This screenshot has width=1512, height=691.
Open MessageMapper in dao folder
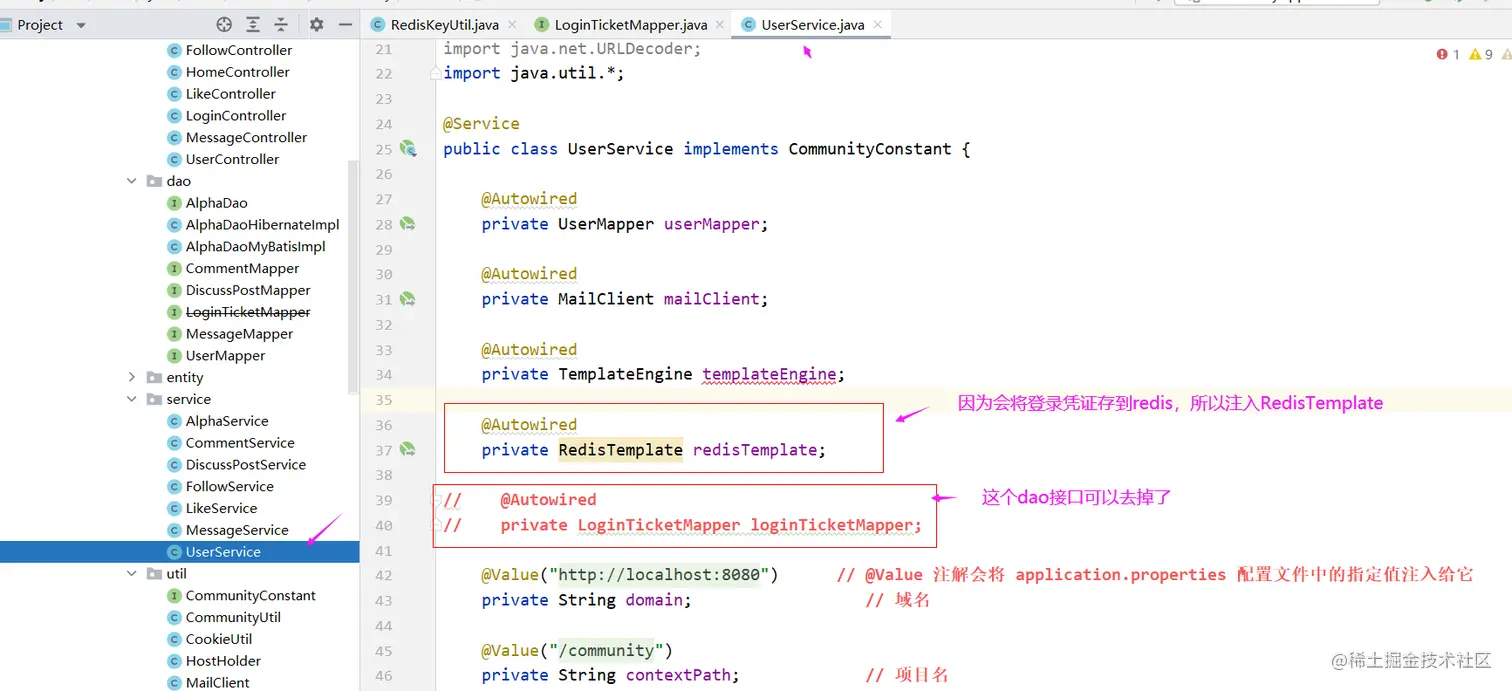tap(239, 334)
